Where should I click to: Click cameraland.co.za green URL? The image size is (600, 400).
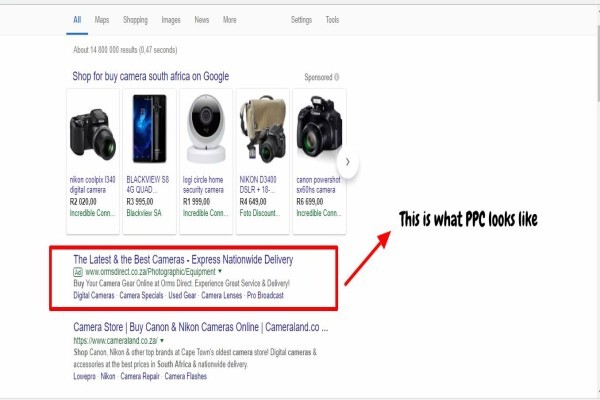click(116, 341)
